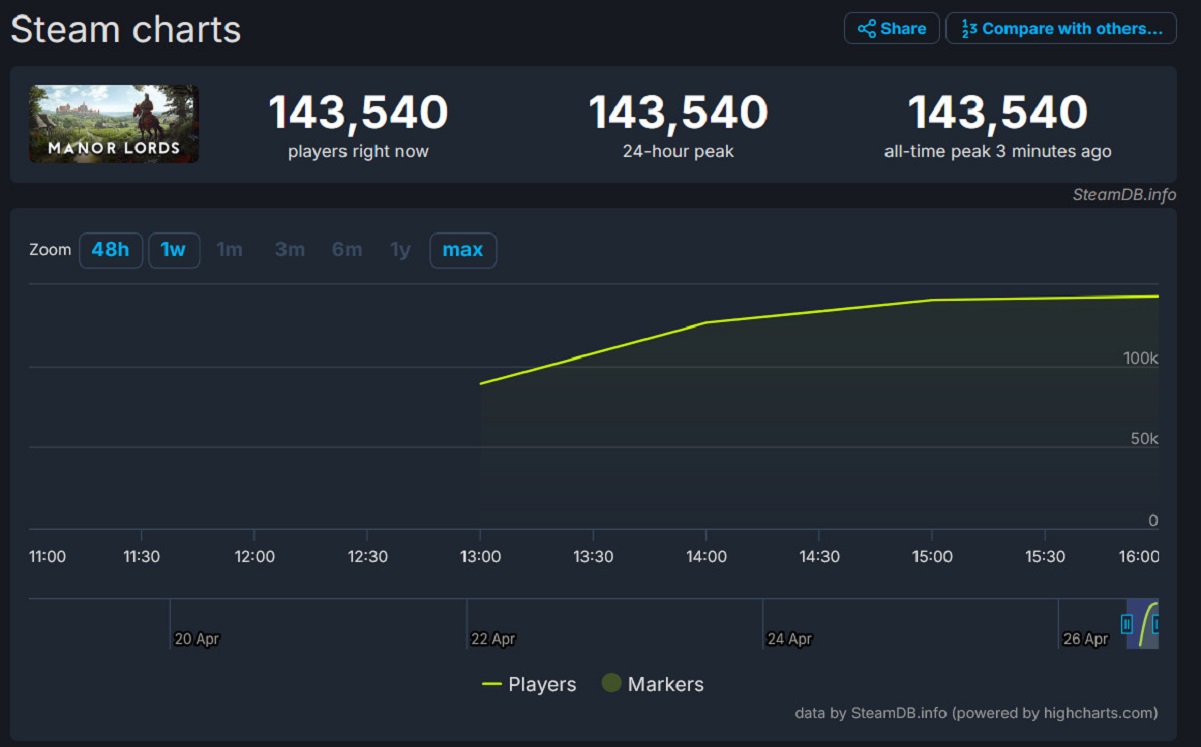Select the 1m zoom range
The width and height of the screenshot is (1201, 747).
pos(230,250)
